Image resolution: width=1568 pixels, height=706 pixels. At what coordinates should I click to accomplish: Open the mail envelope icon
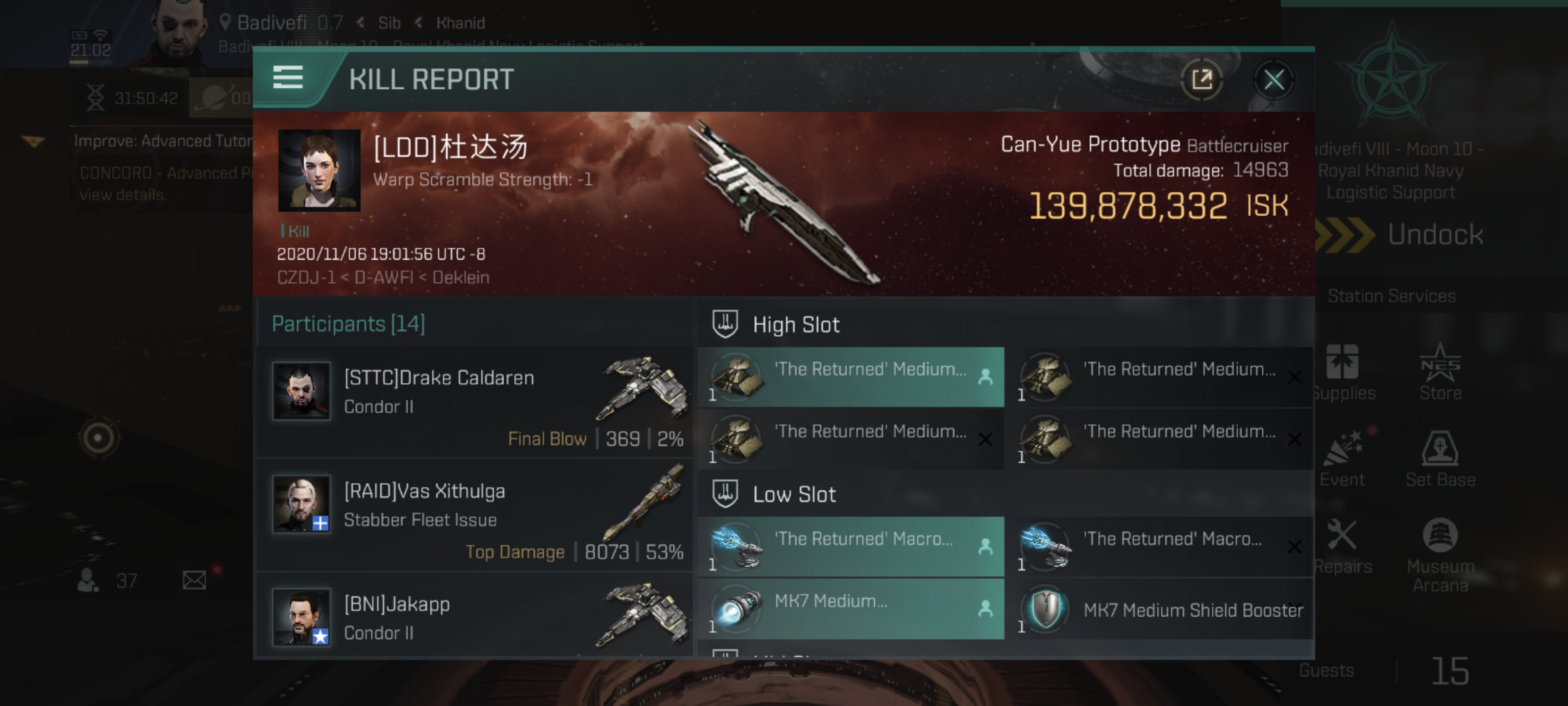[x=194, y=580]
